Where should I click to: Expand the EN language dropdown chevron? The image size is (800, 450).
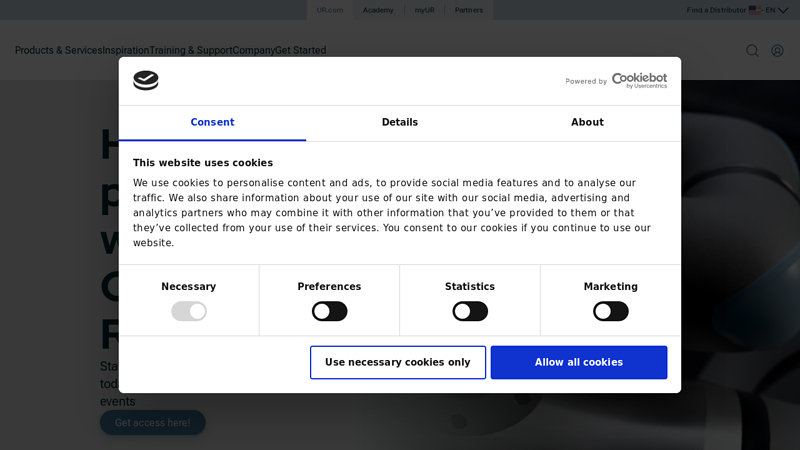pos(783,10)
